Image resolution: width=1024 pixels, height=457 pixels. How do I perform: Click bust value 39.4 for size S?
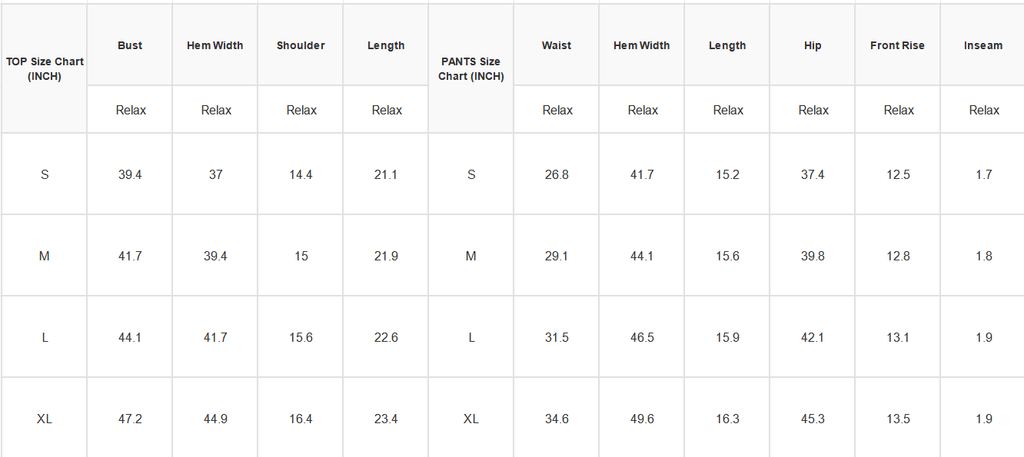pyautogui.click(x=130, y=174)
